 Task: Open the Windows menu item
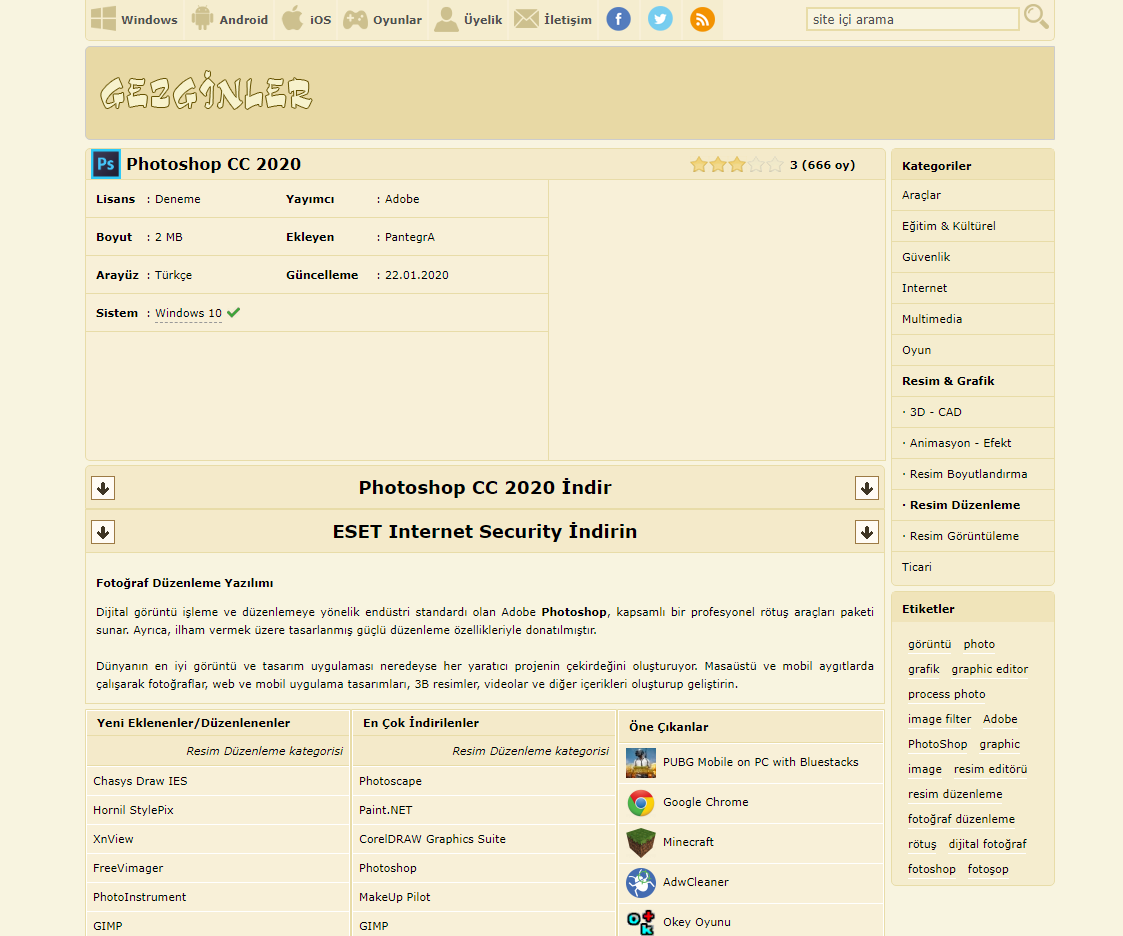tap(149, 20)
